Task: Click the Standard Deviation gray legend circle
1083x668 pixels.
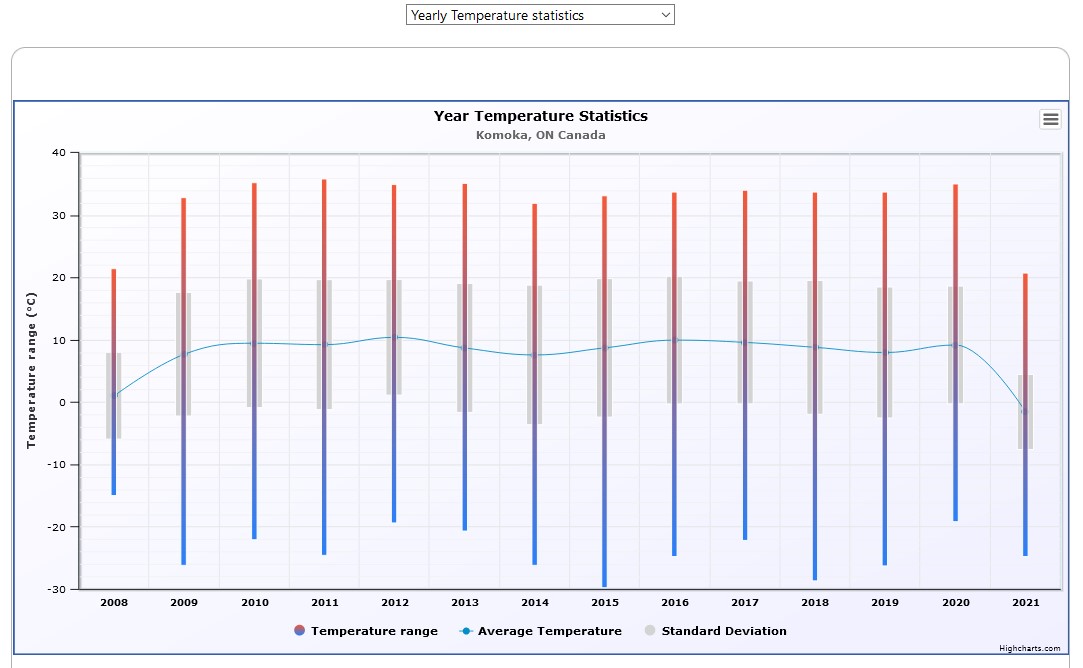Action: [650, 631]
